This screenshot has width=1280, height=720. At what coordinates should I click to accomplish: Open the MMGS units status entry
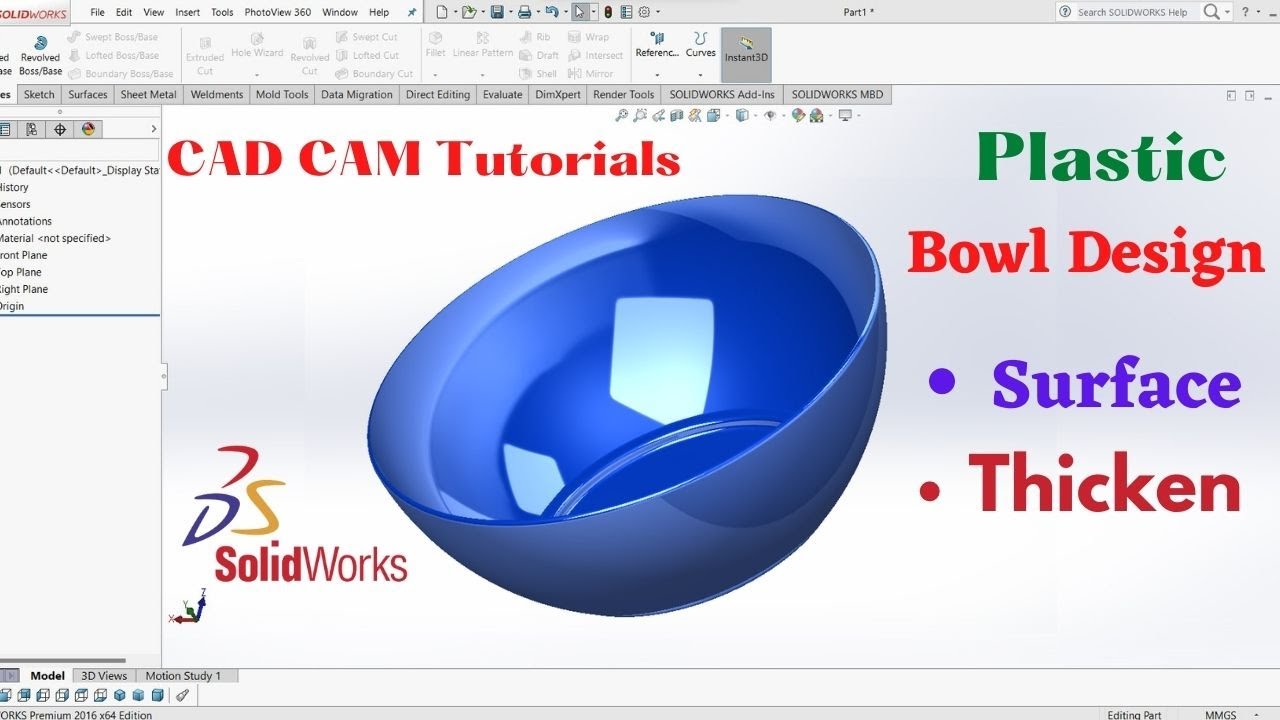1220,715
